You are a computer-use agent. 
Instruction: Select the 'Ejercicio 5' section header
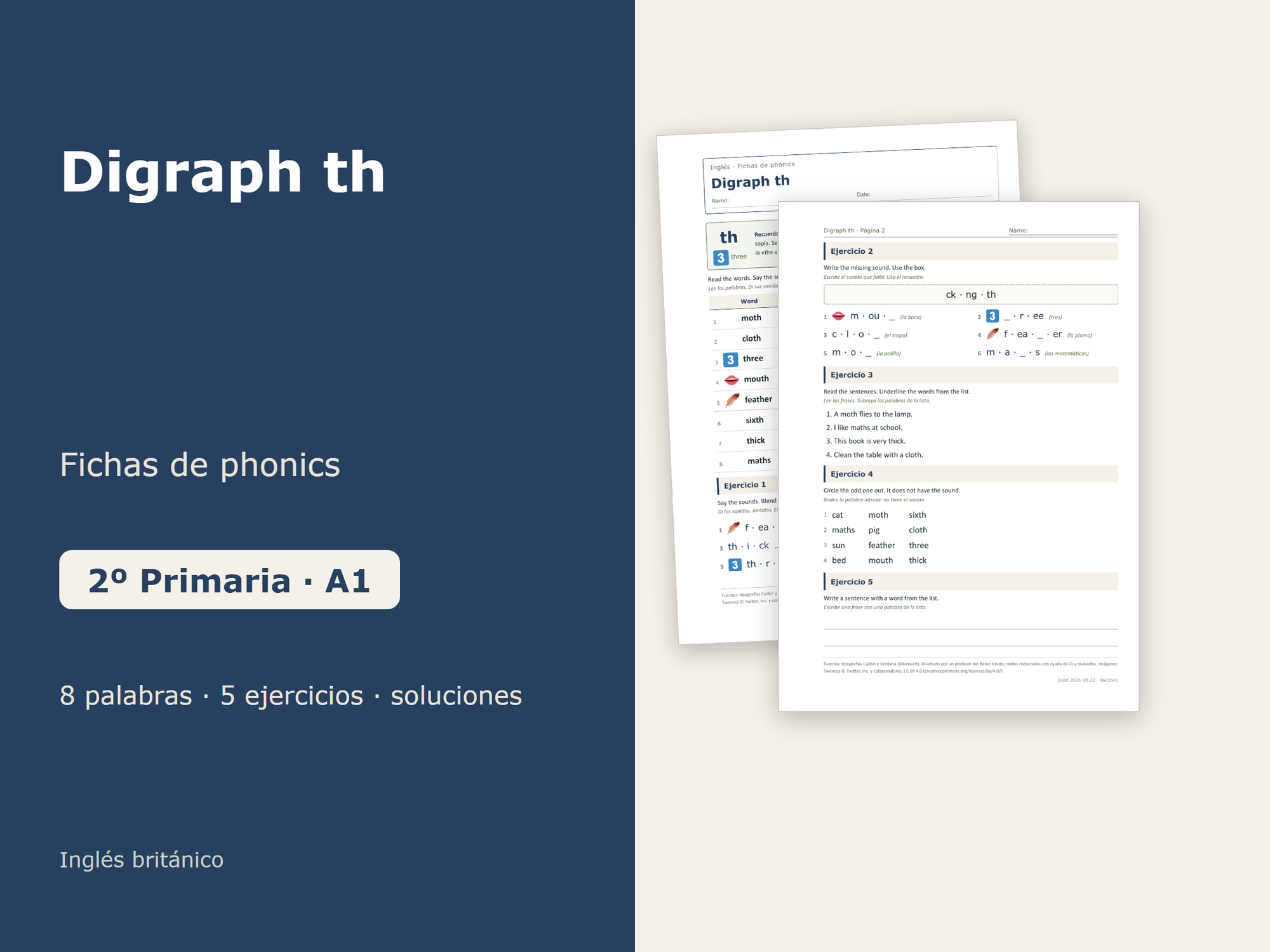click(x=970, y=582)
